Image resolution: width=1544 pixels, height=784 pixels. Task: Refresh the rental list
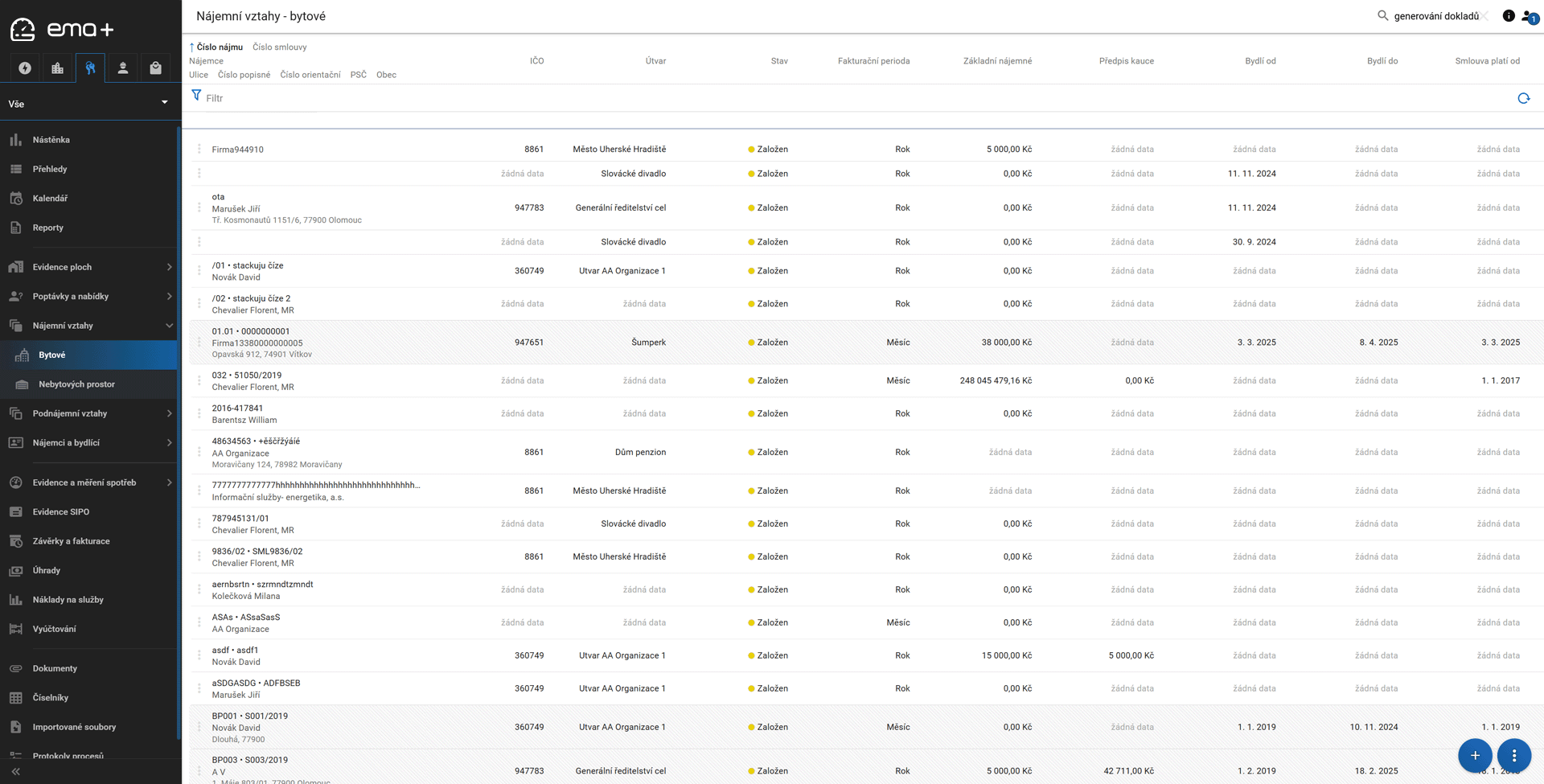[1523, 98]
